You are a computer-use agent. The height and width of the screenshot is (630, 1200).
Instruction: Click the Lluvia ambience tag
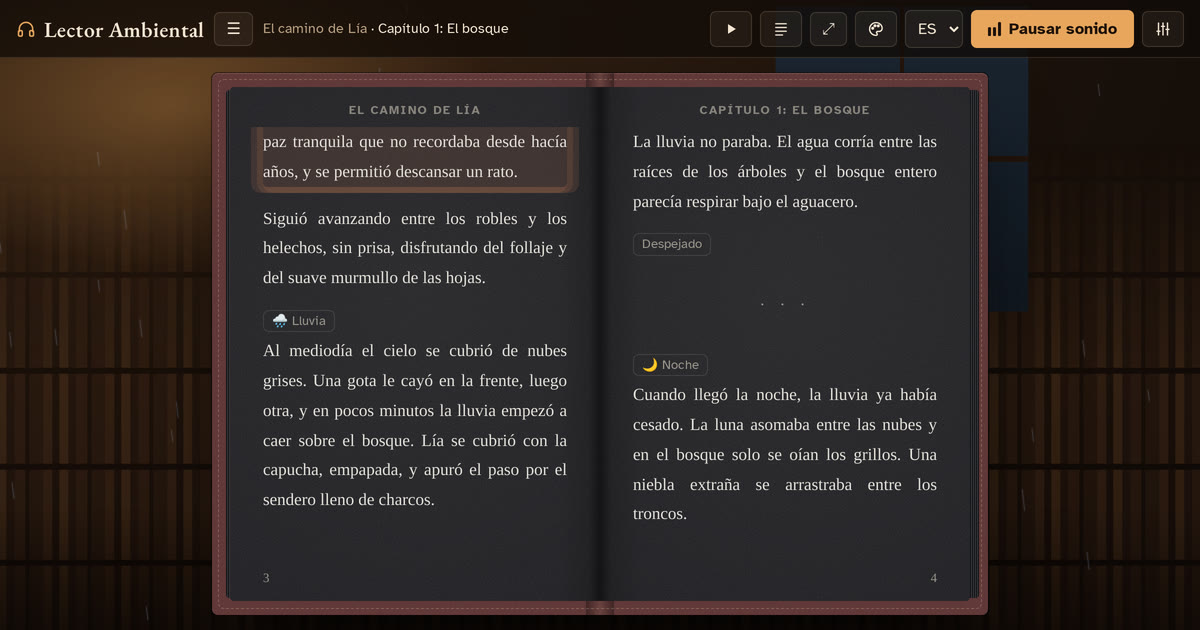[x=299, y=321]
